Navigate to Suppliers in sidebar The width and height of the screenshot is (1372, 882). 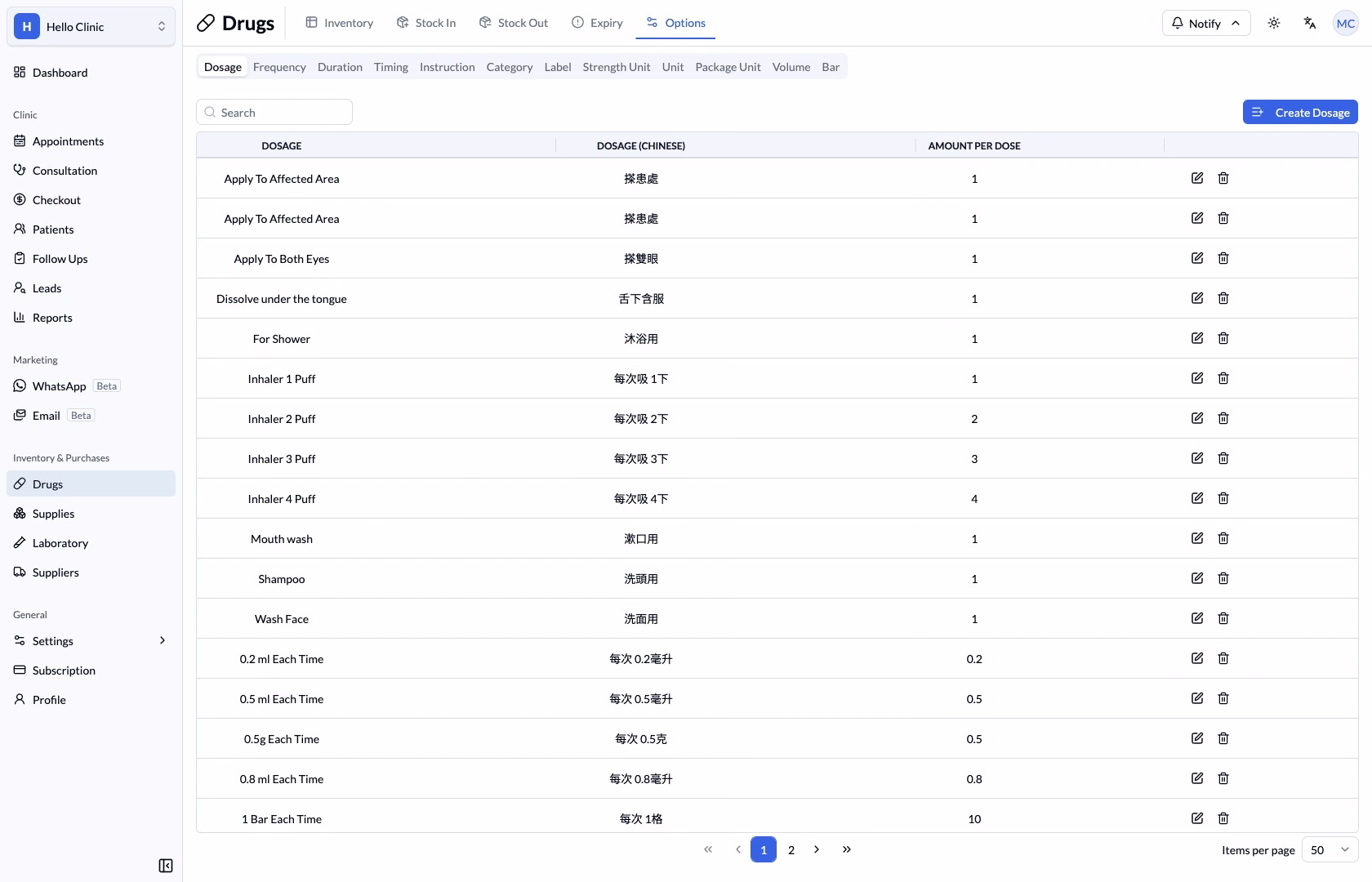pos(91,572)
